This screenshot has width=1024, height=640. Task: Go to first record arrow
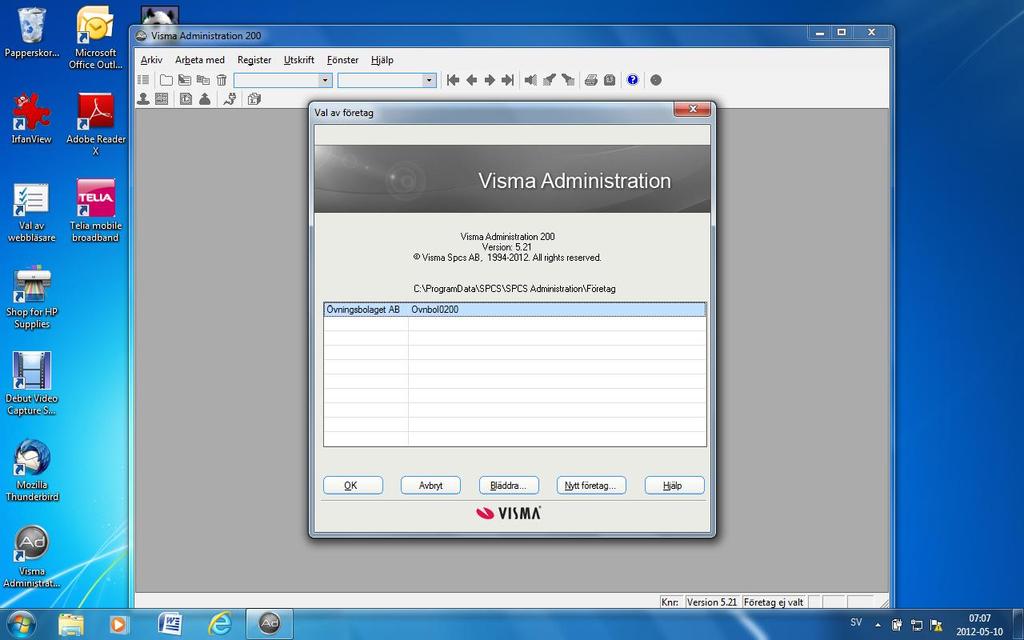click(x=453, y=80)
